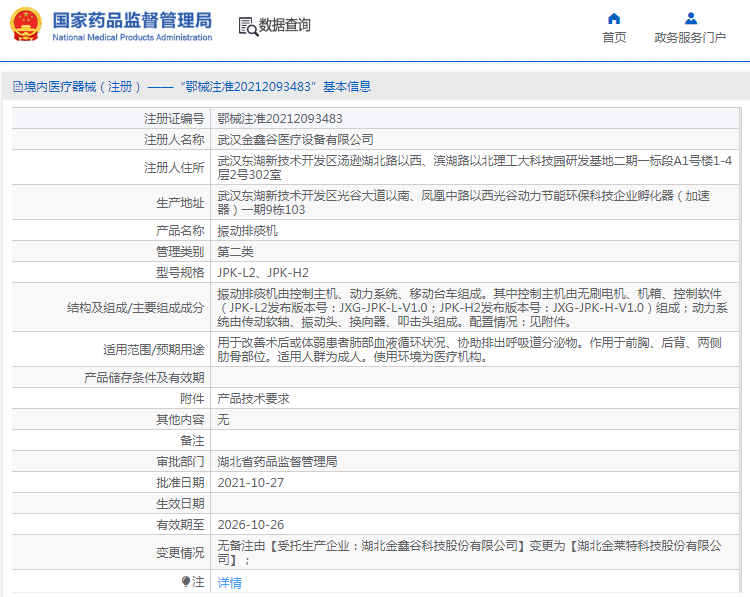The image size is (750, 597).
Task: Select registrant name 武汉金鑫谷医疗设备有限公司
Action: (x=295, y=140)
